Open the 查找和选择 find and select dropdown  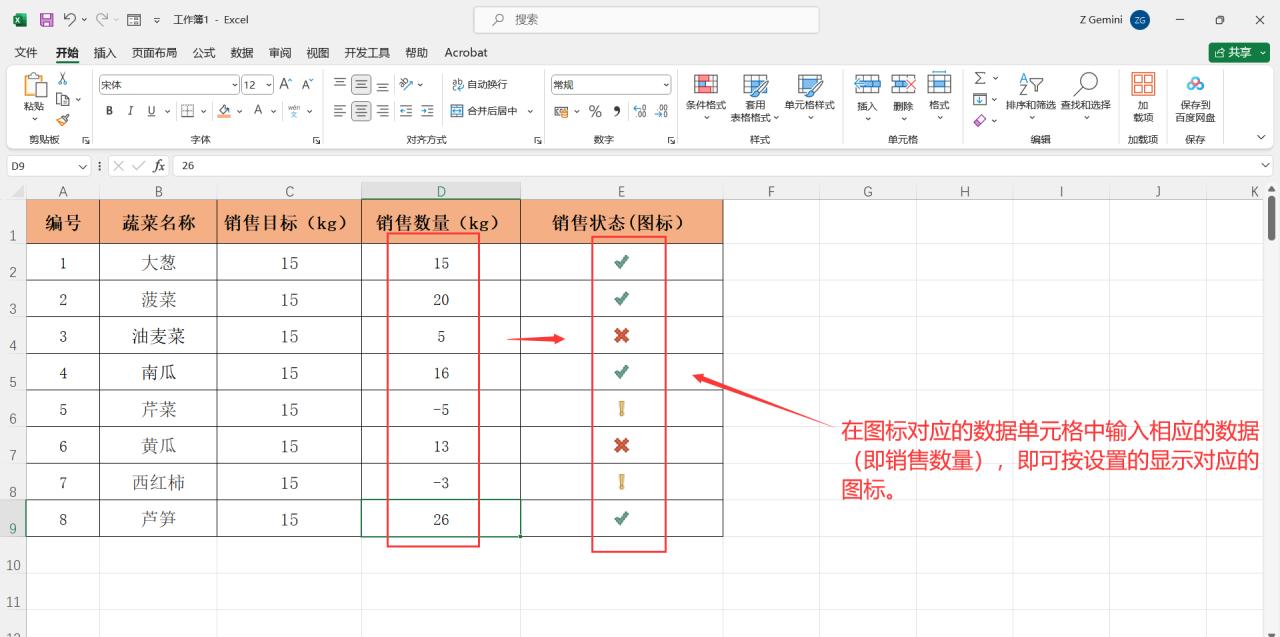[x=1085, y=98]
